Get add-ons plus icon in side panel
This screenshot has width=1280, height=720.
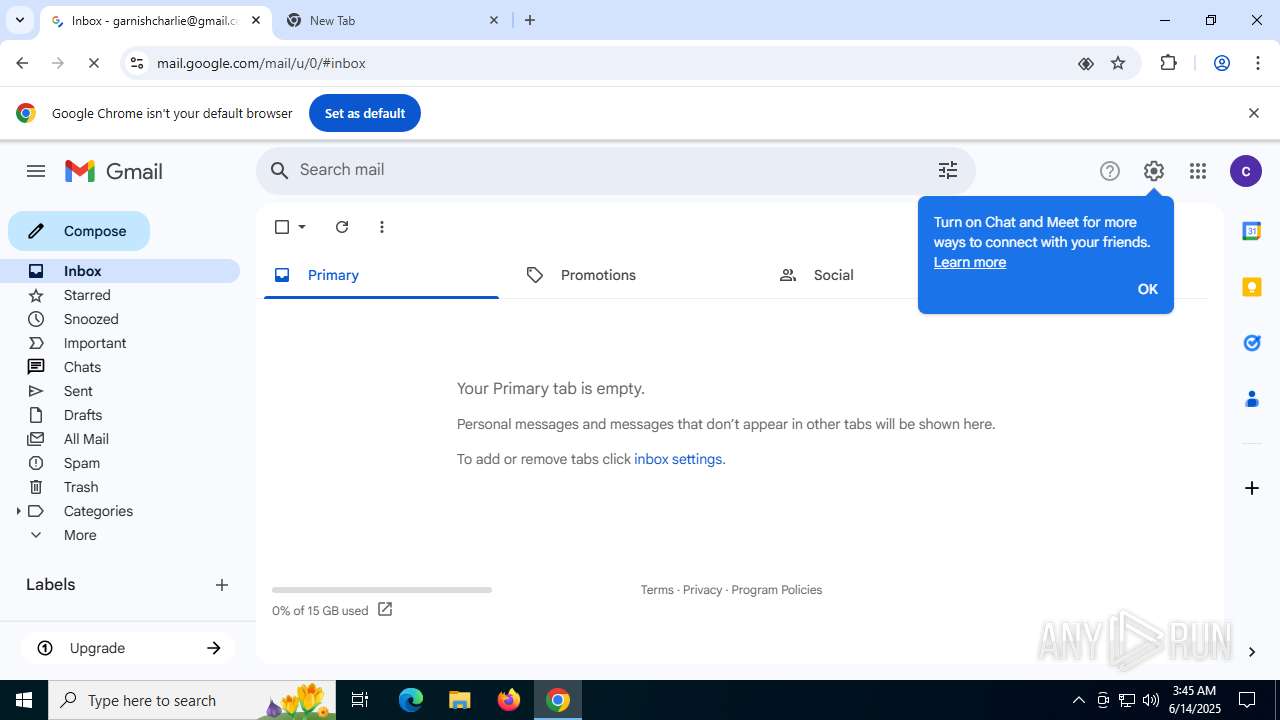click(x=1251, y=488)
